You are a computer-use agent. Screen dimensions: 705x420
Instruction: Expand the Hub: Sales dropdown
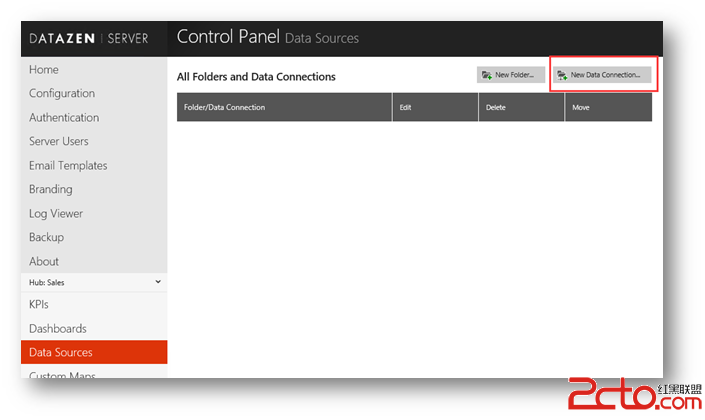(94, 282)
